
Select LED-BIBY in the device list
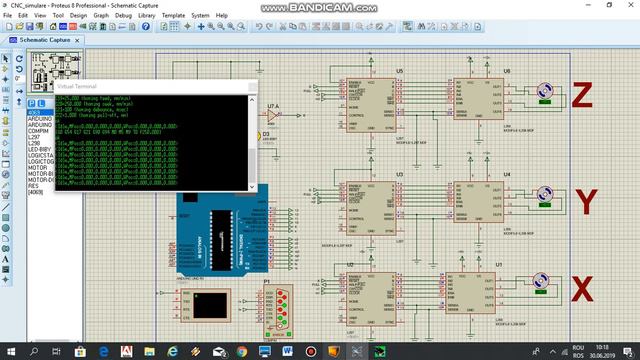40,149
